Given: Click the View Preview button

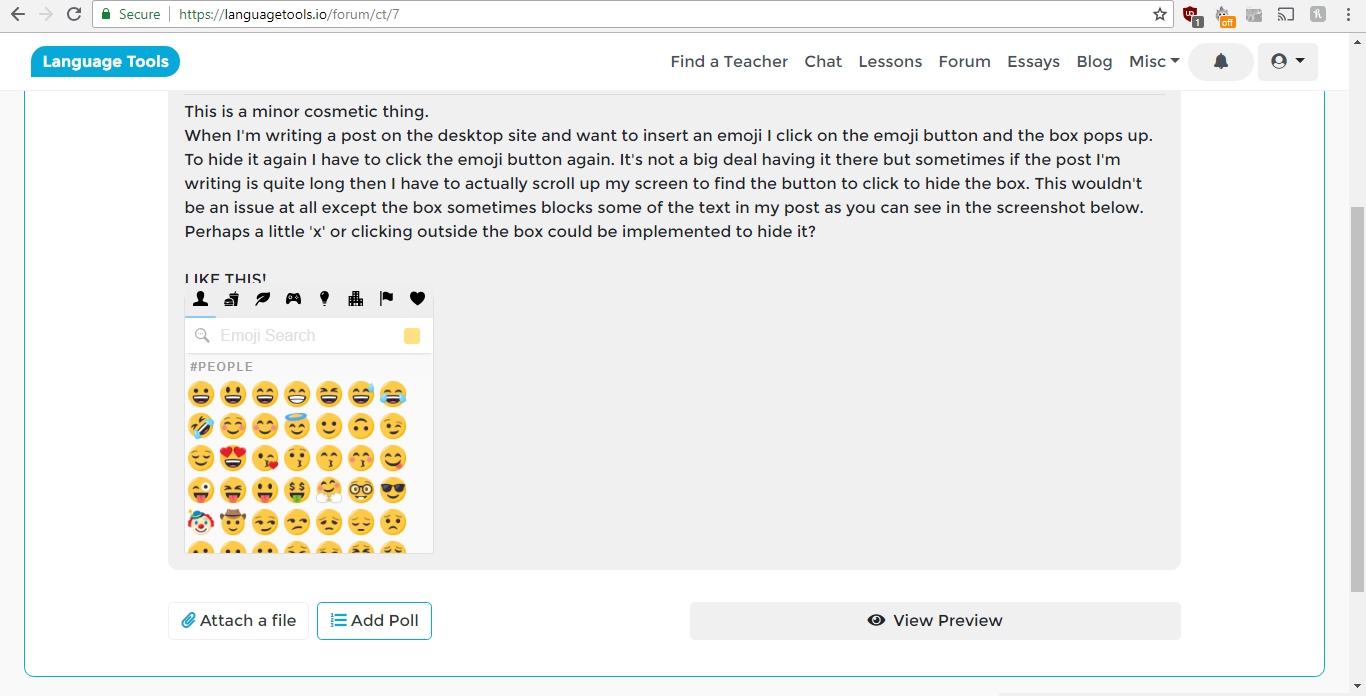Looking at the screenshot, I should [935, 621].
